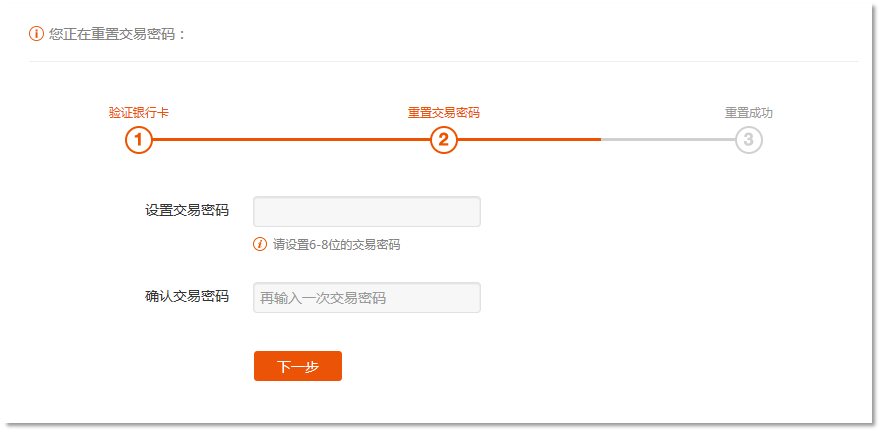
Task: Focus the 设置交易密码 password input
Action: tap(367, 212)
